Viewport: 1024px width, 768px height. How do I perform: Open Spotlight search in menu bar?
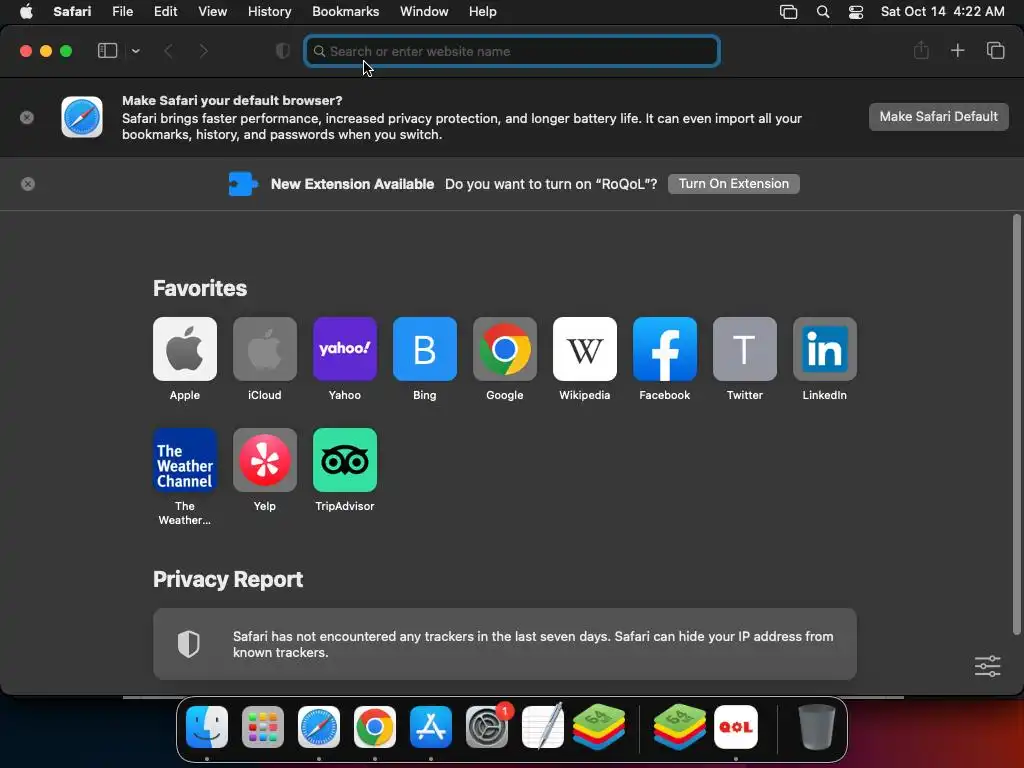coord(823,12)
